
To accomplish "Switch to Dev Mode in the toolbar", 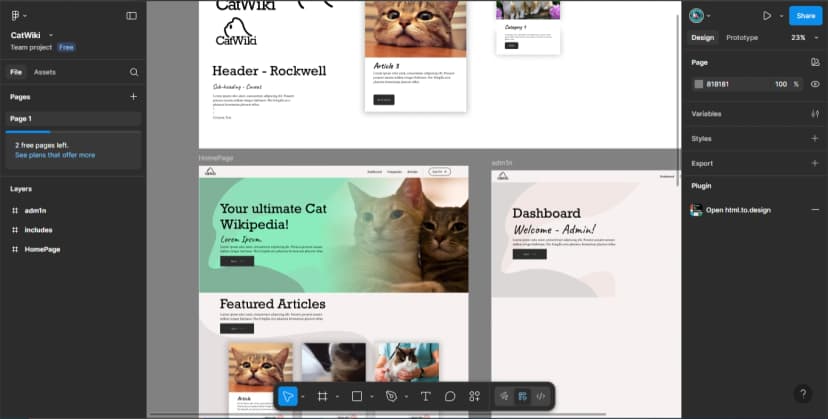I will (x=541, y=396).
